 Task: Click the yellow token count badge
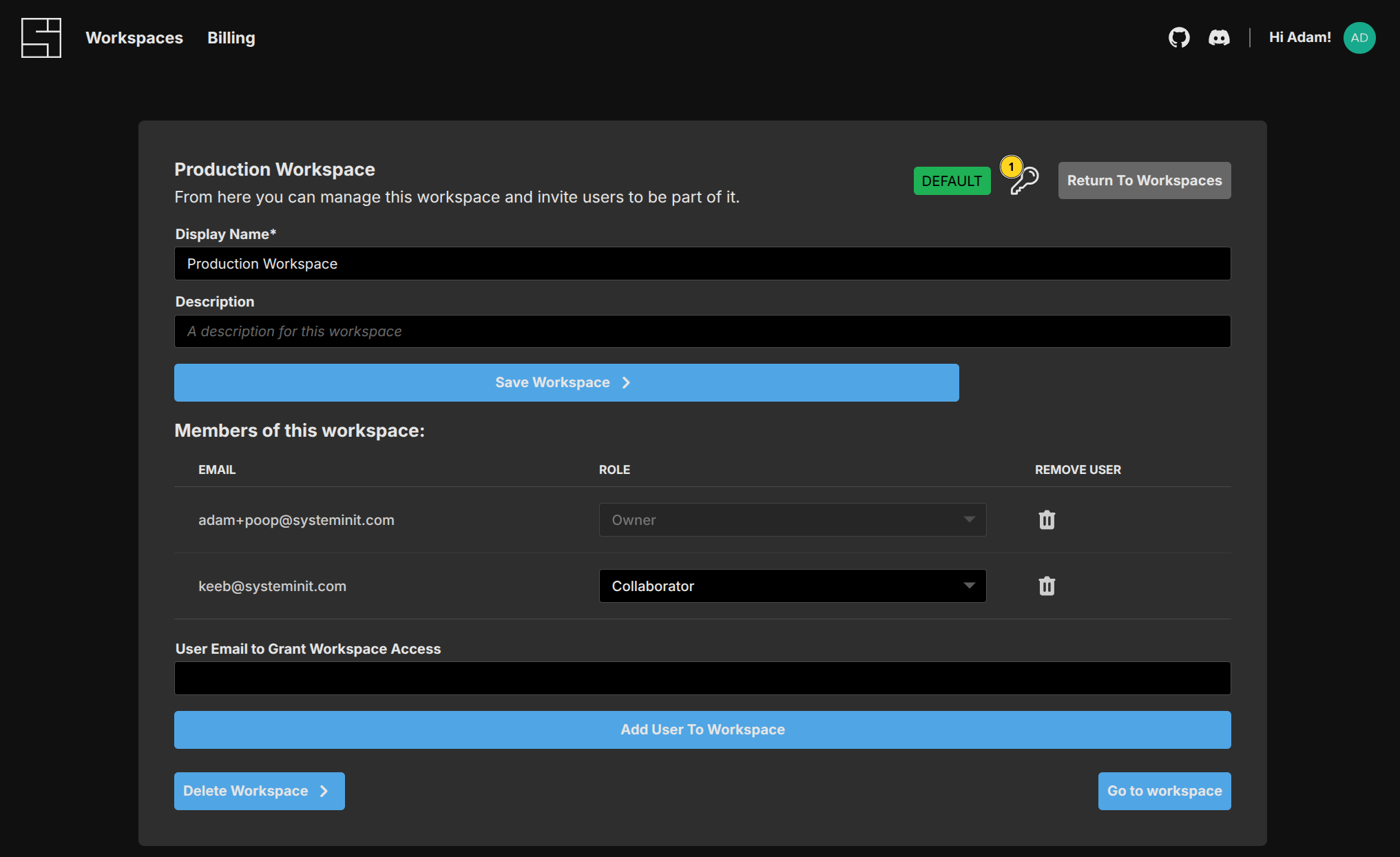pos(1011,167)
